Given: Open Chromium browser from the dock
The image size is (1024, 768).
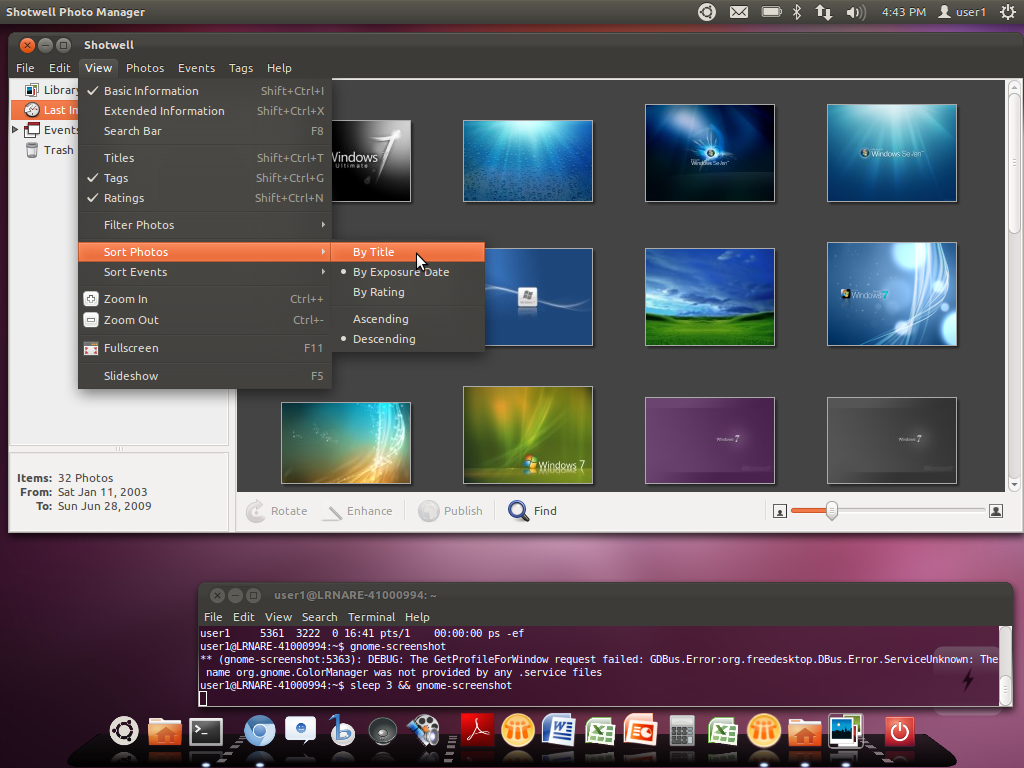Looking at the screenshot, I should click(x=259, y=731).
